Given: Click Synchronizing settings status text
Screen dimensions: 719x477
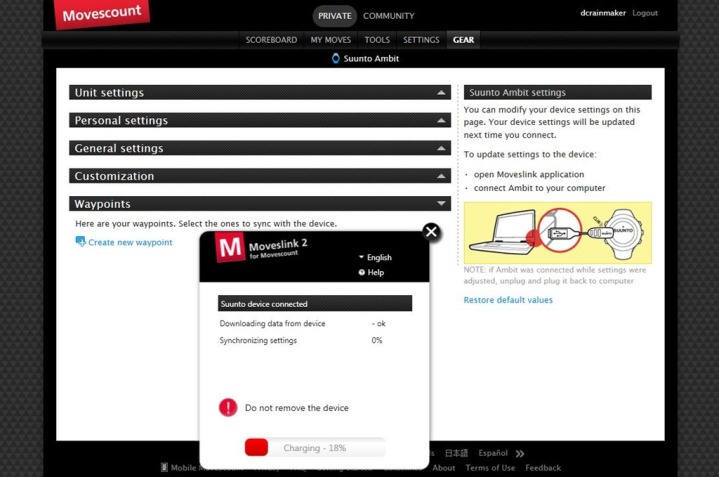Looking at the screenshot, I should (x=258, y=340).
